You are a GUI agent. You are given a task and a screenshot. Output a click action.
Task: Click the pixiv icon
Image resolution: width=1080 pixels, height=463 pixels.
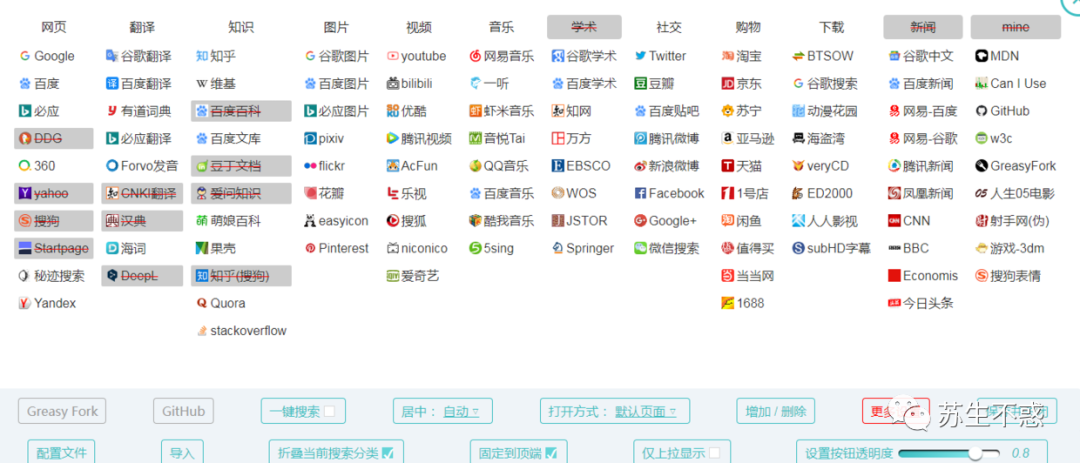coord(310,138)
